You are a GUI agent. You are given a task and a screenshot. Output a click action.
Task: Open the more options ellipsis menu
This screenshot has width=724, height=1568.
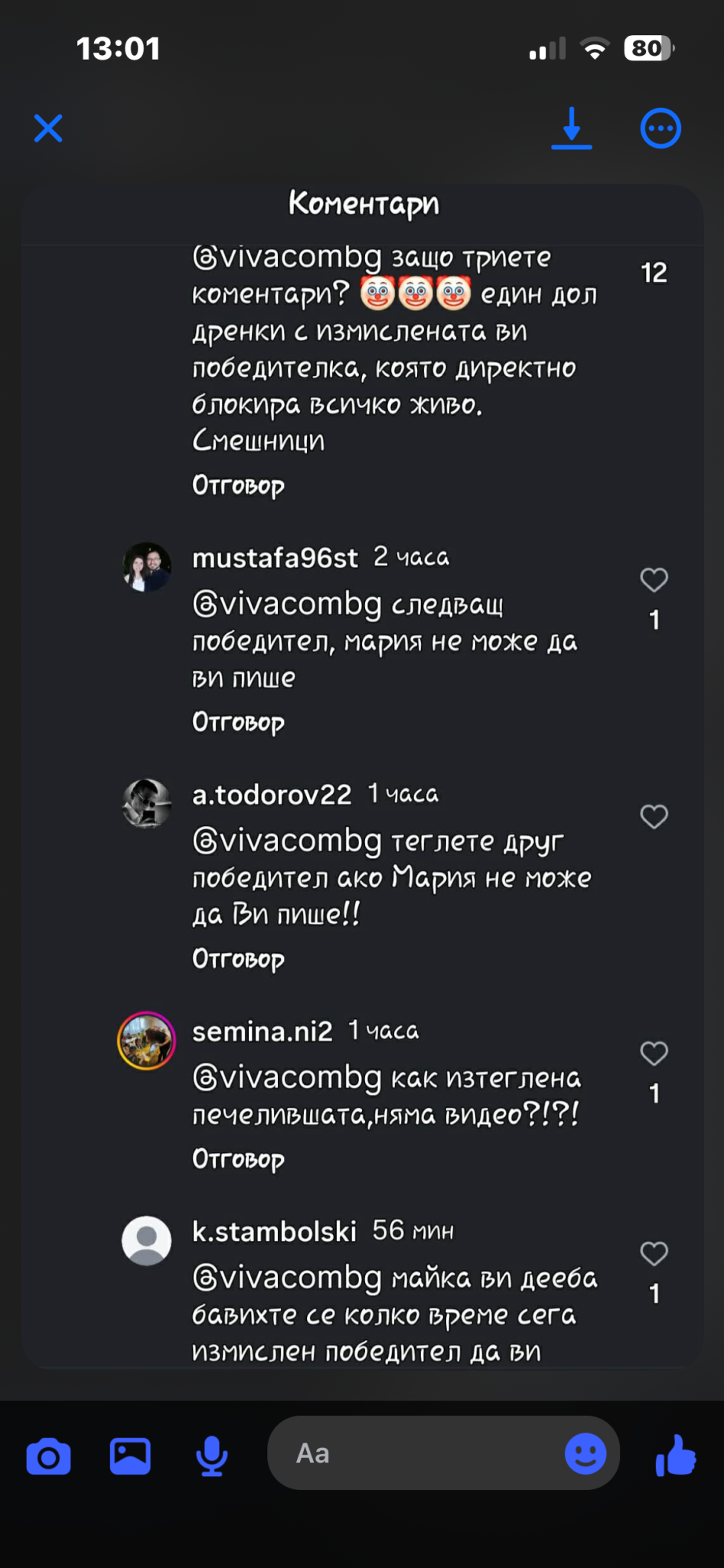point(660,129)
